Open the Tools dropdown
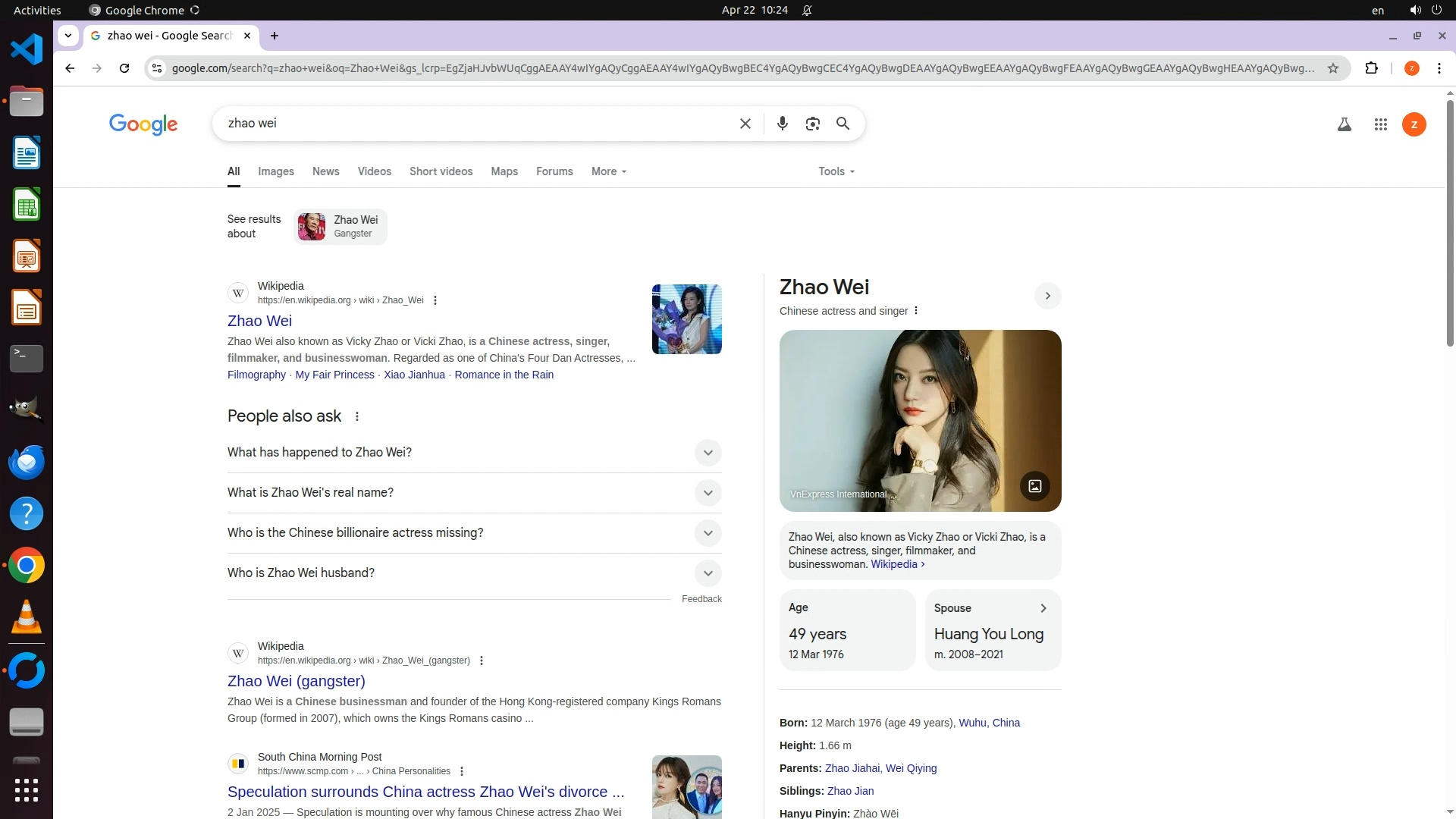Screen dimensions: 1456x819 click(x=836, y=171)
